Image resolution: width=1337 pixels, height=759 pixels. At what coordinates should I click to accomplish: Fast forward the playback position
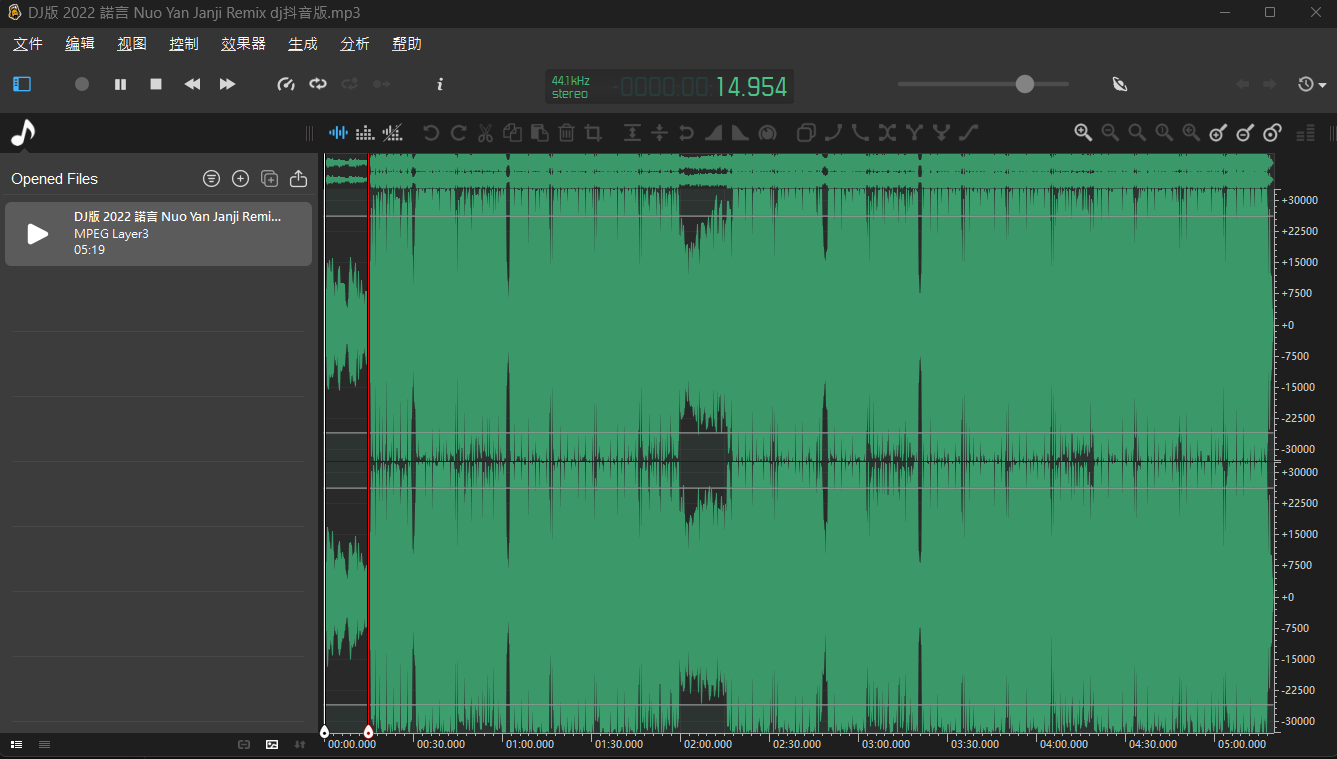point(227,85)
